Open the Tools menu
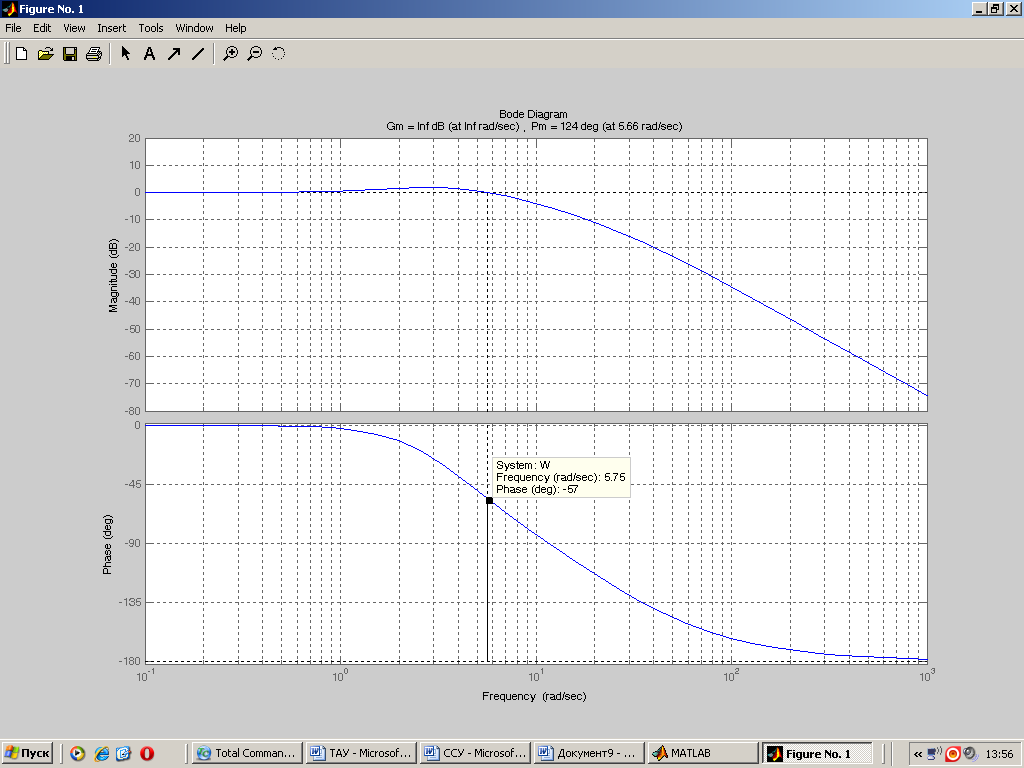The height and width of the screenshot is (768, 1024). pos(150,28)
